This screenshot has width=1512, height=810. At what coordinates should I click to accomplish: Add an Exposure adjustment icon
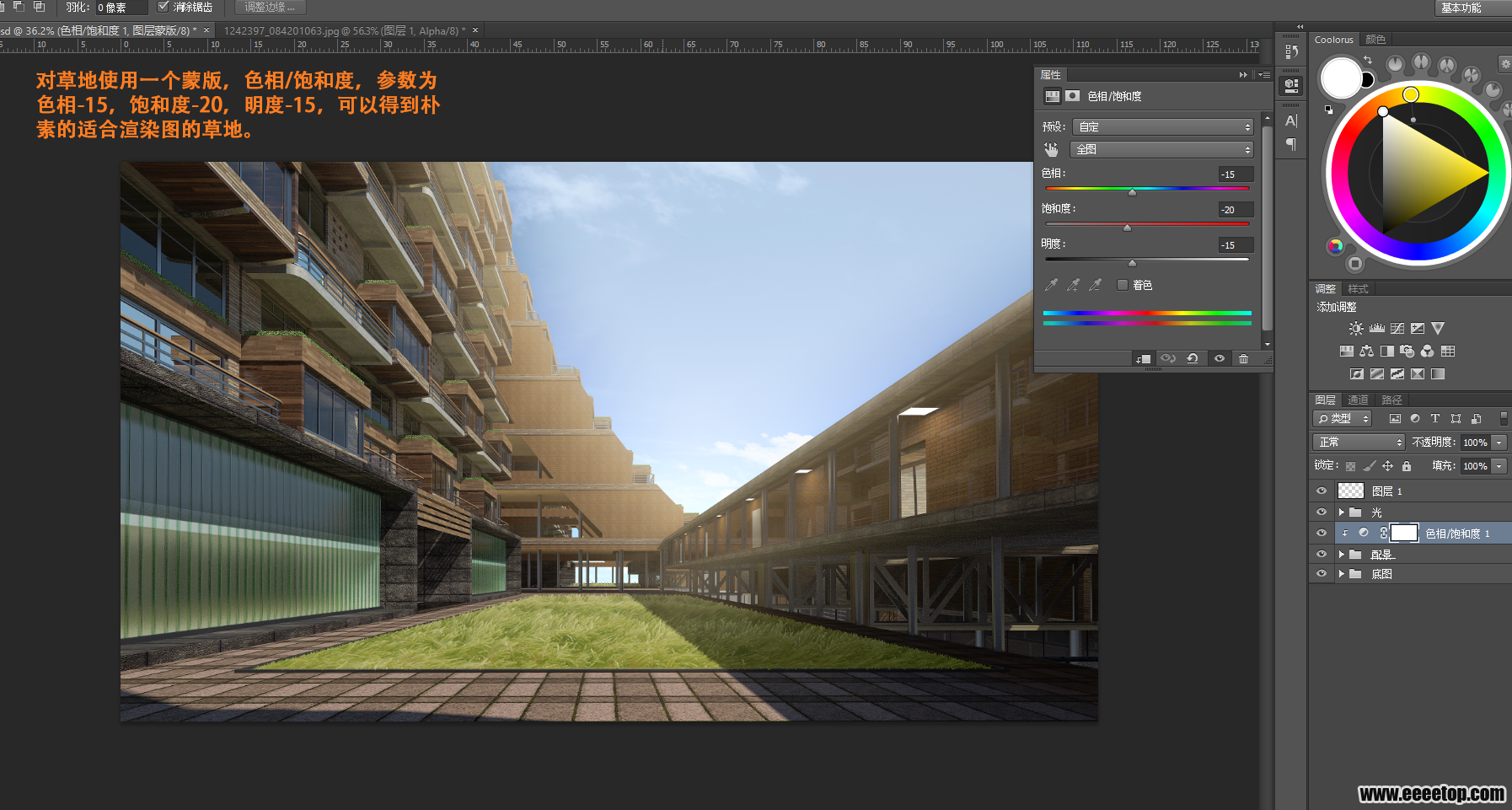(1418, 329)
